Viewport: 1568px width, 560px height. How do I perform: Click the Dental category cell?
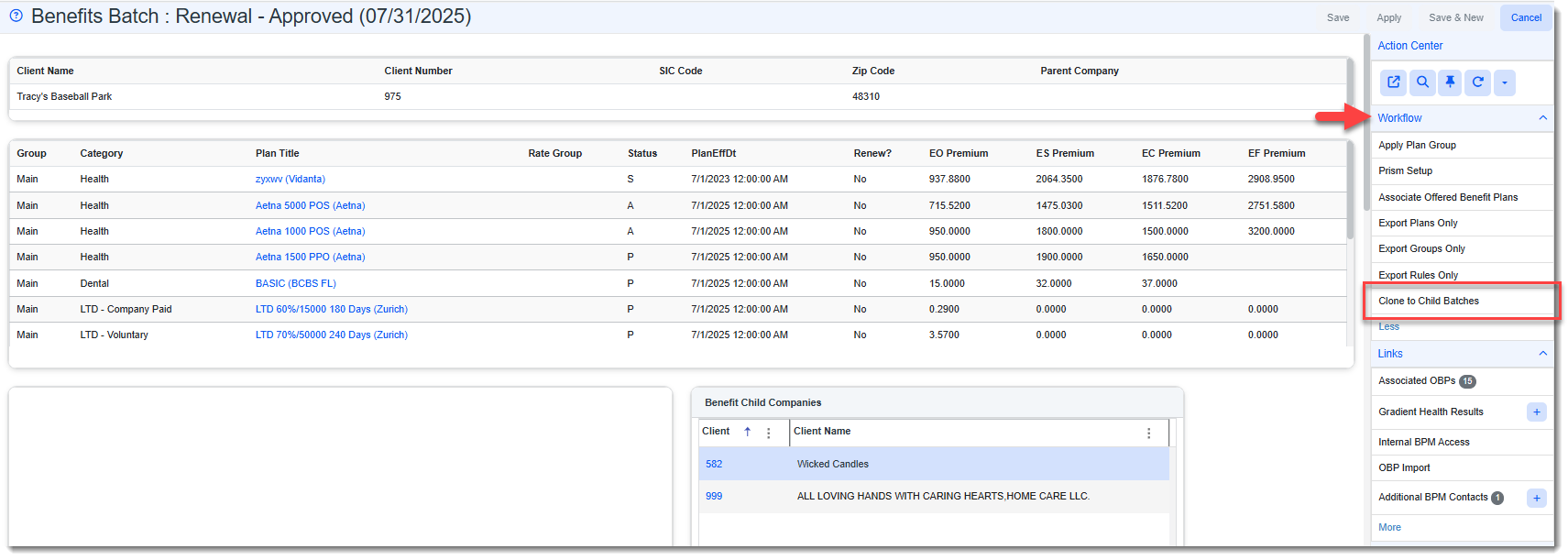coord(94,284)
